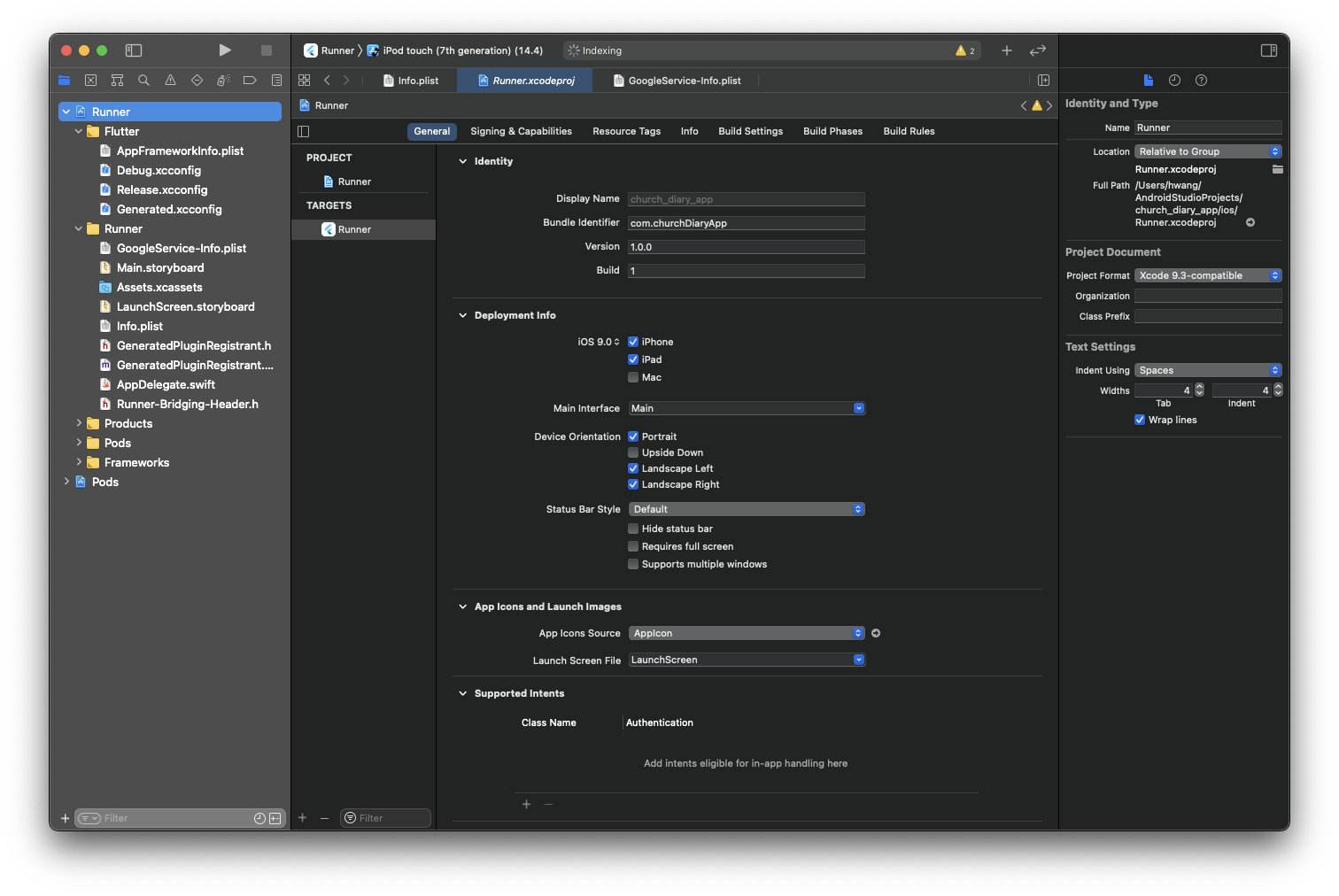Screen dimensions: 1339x896
Task: Toggle Landscape Left orientation
Action: tap(633, 468)
